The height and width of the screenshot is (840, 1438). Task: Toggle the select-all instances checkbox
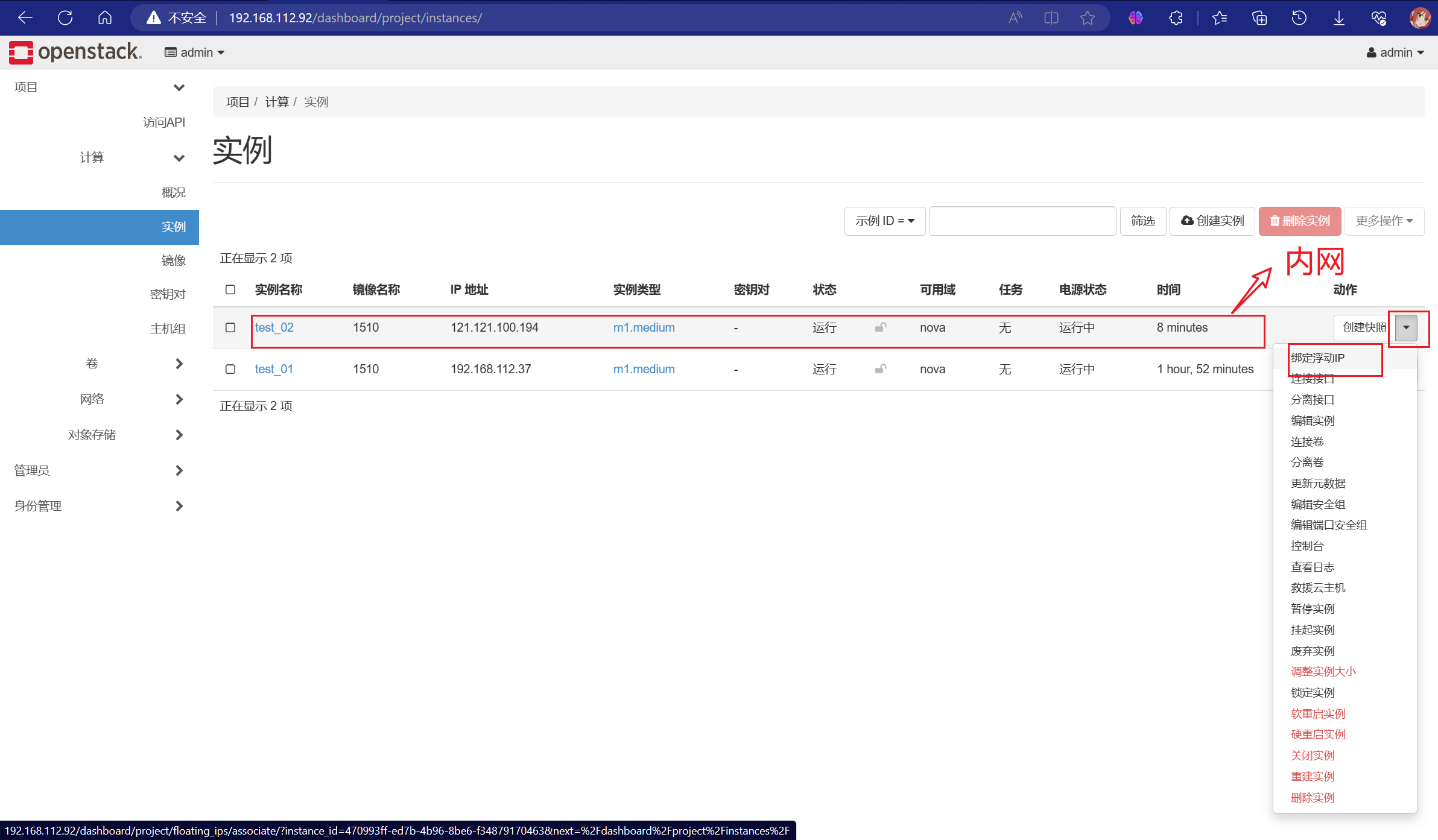click(x=230, y=289)
